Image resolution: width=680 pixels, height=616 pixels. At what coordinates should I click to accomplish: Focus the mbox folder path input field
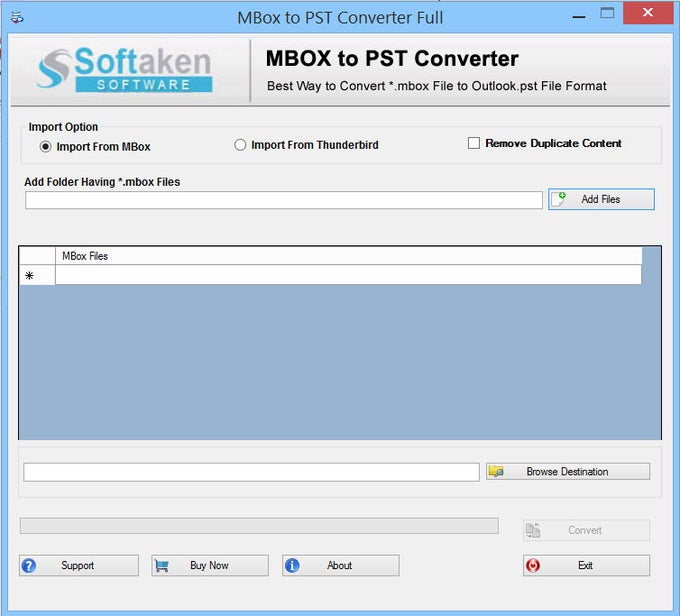click(284, 200)
